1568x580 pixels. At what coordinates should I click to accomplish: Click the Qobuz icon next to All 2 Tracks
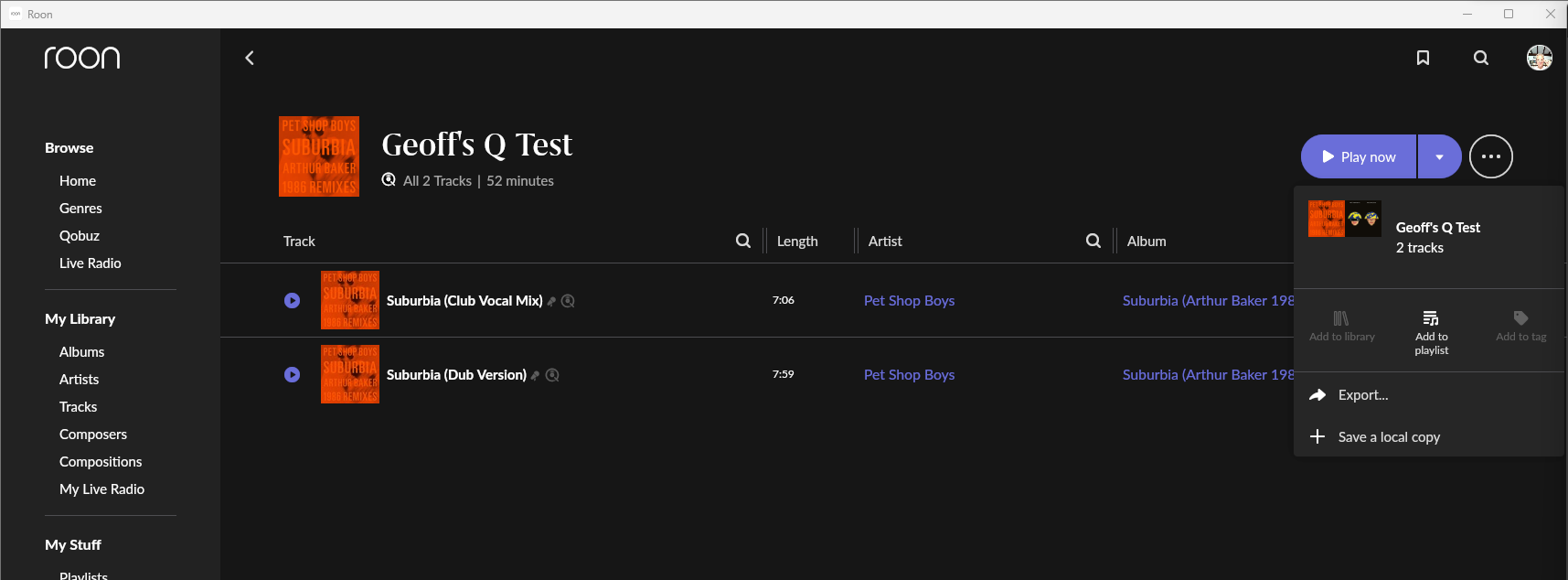[389, 179]
